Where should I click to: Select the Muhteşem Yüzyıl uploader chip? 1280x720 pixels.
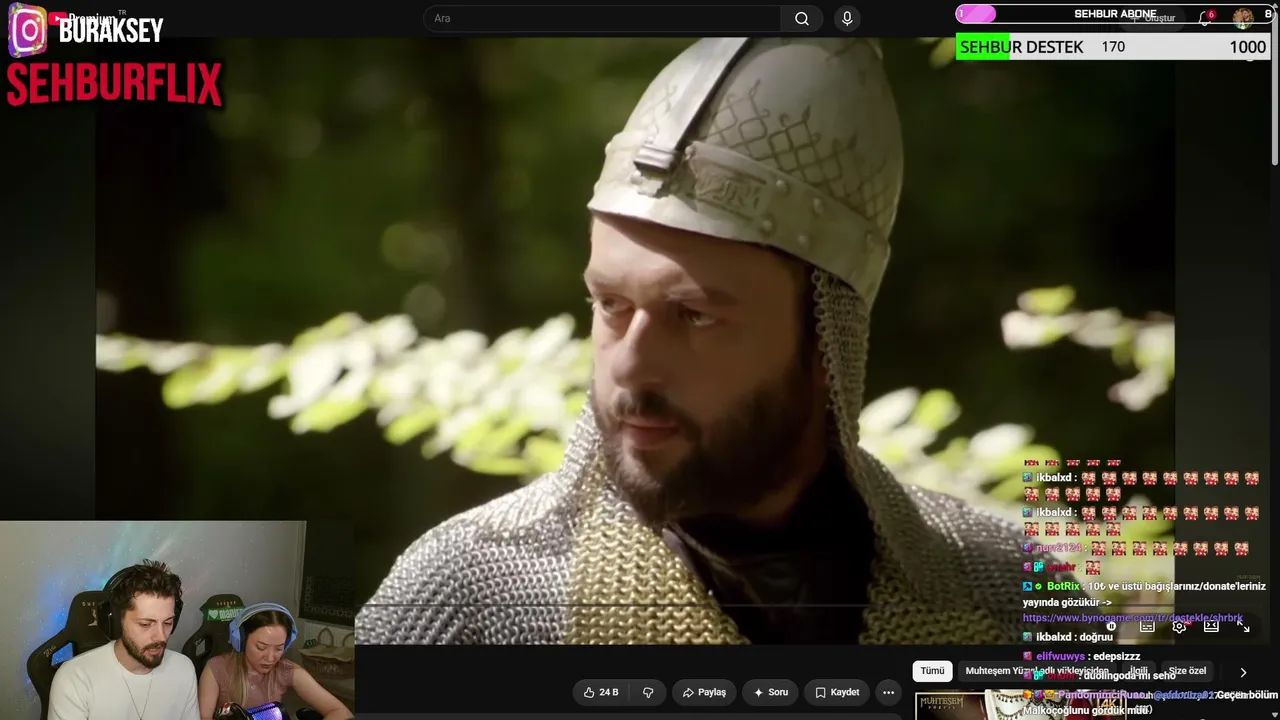(x=1037, y=671)
